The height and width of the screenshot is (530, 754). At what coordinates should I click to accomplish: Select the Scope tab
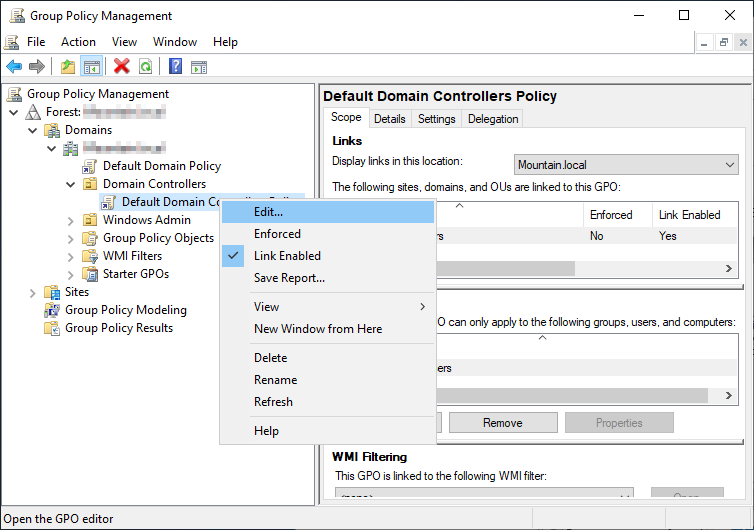click(x=346, y=117)
